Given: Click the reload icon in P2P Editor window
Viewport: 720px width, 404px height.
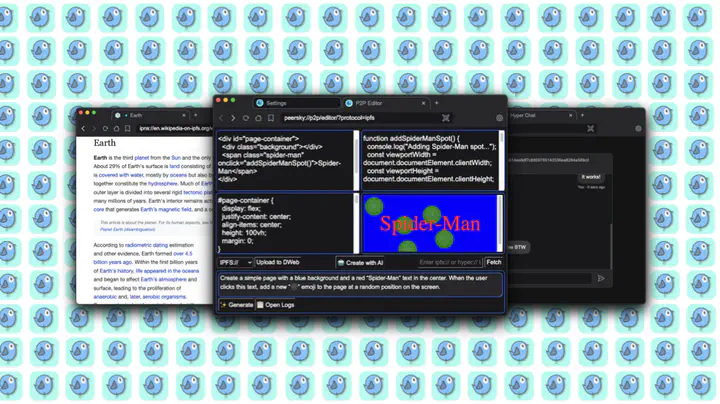Looking at the screenshot, I should point(246,118).
